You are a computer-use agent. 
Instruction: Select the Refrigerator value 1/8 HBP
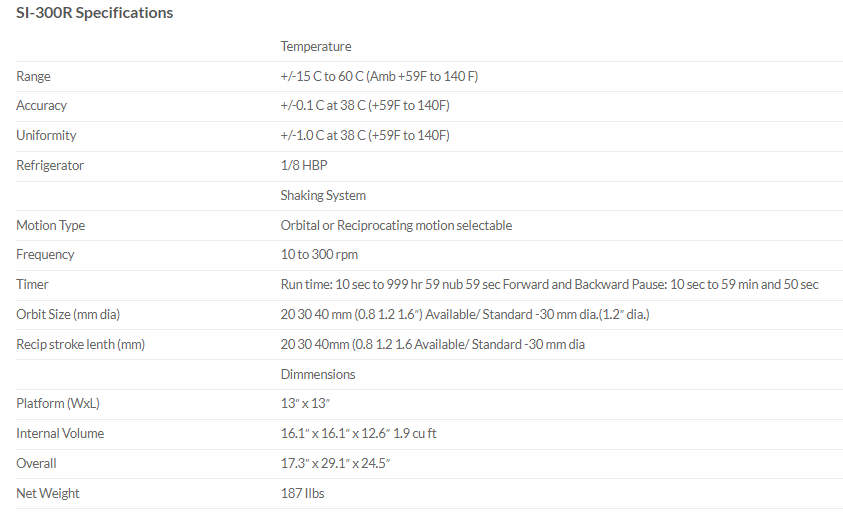point(303,166)
